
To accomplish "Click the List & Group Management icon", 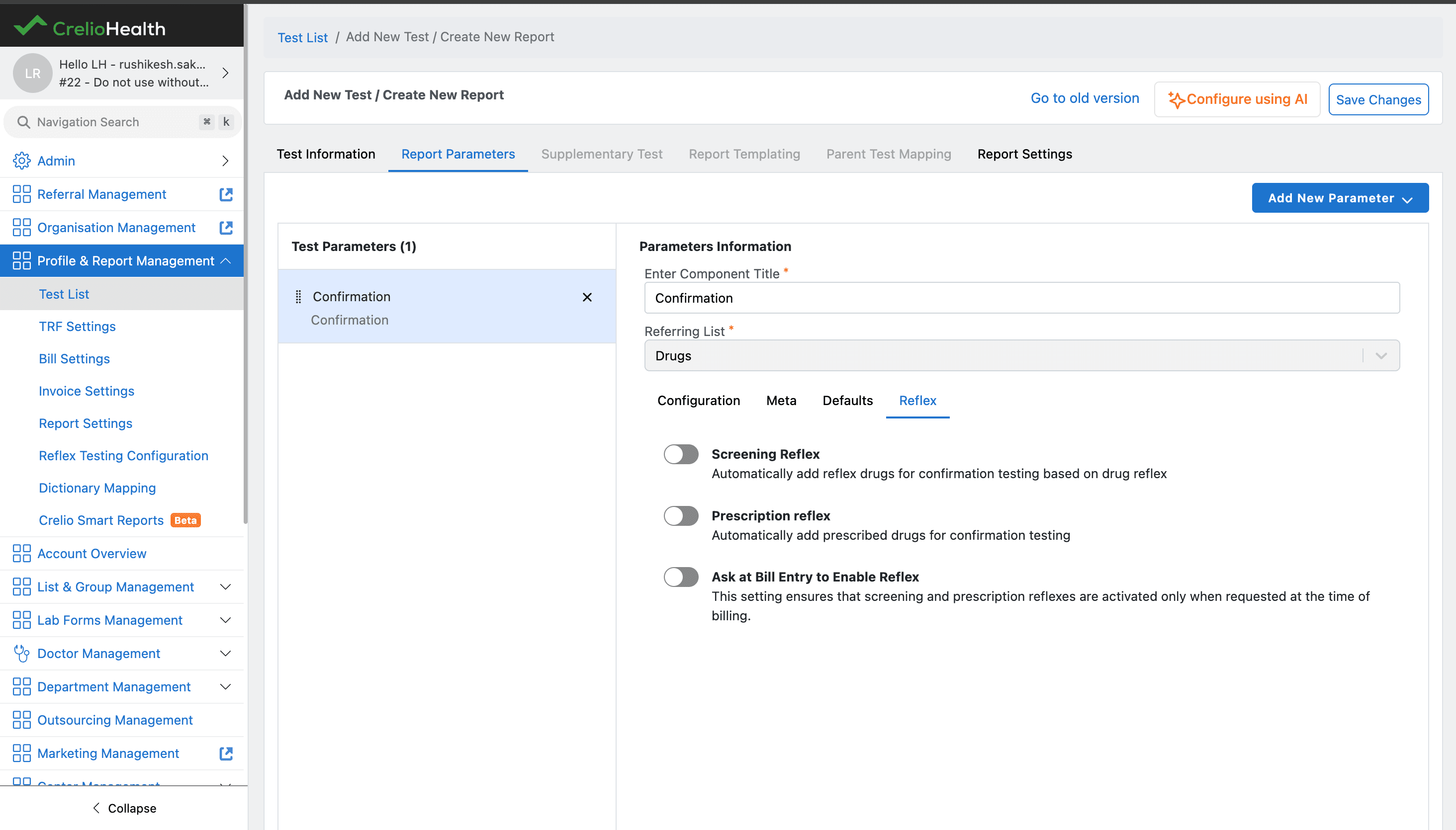I will 22,586.
